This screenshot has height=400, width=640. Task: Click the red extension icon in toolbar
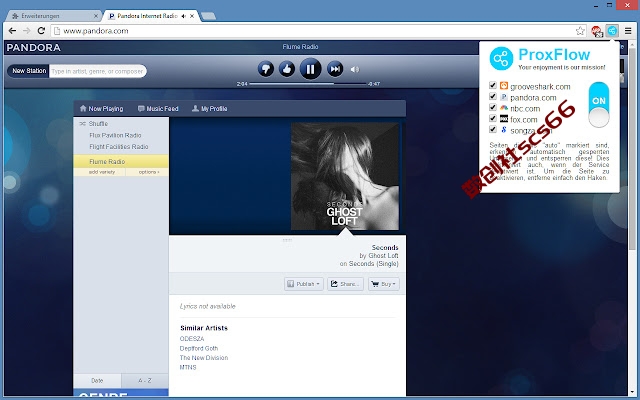tap(597, 31)
